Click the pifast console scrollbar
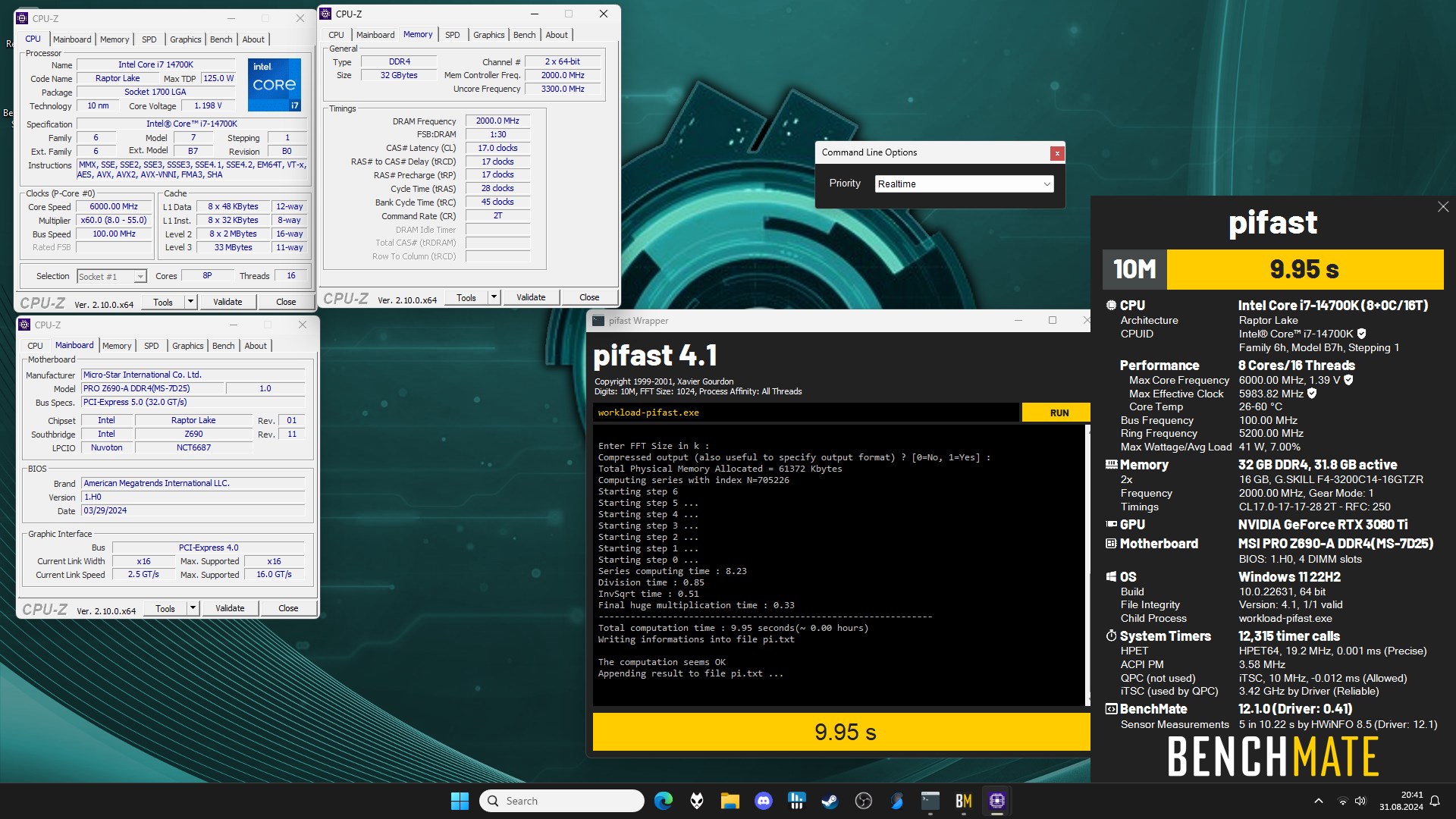The height and width of the screenshot is (819, 1456). tap(1087, 565)
